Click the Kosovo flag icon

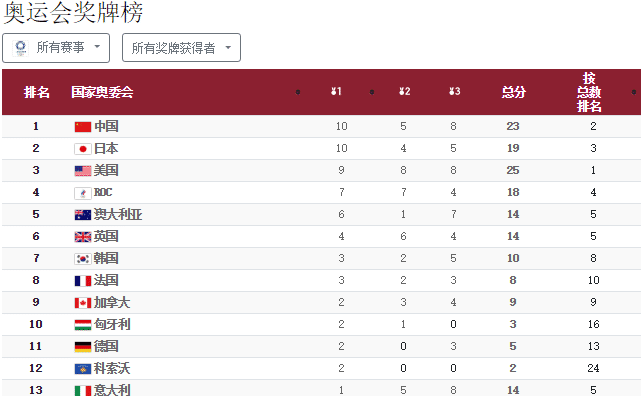tap(83, 369)
